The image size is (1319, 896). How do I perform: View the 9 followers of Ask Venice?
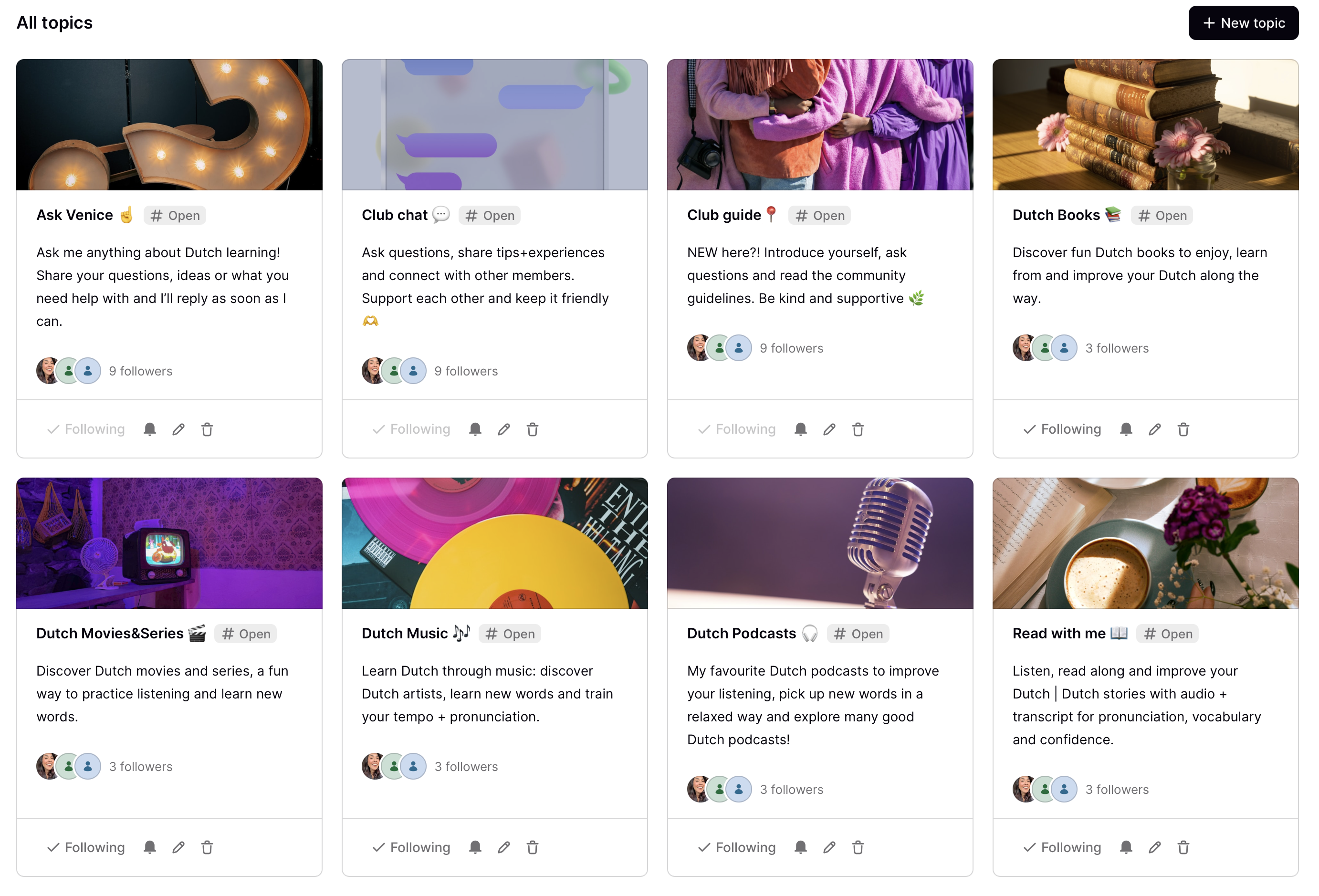pos(140,371)
